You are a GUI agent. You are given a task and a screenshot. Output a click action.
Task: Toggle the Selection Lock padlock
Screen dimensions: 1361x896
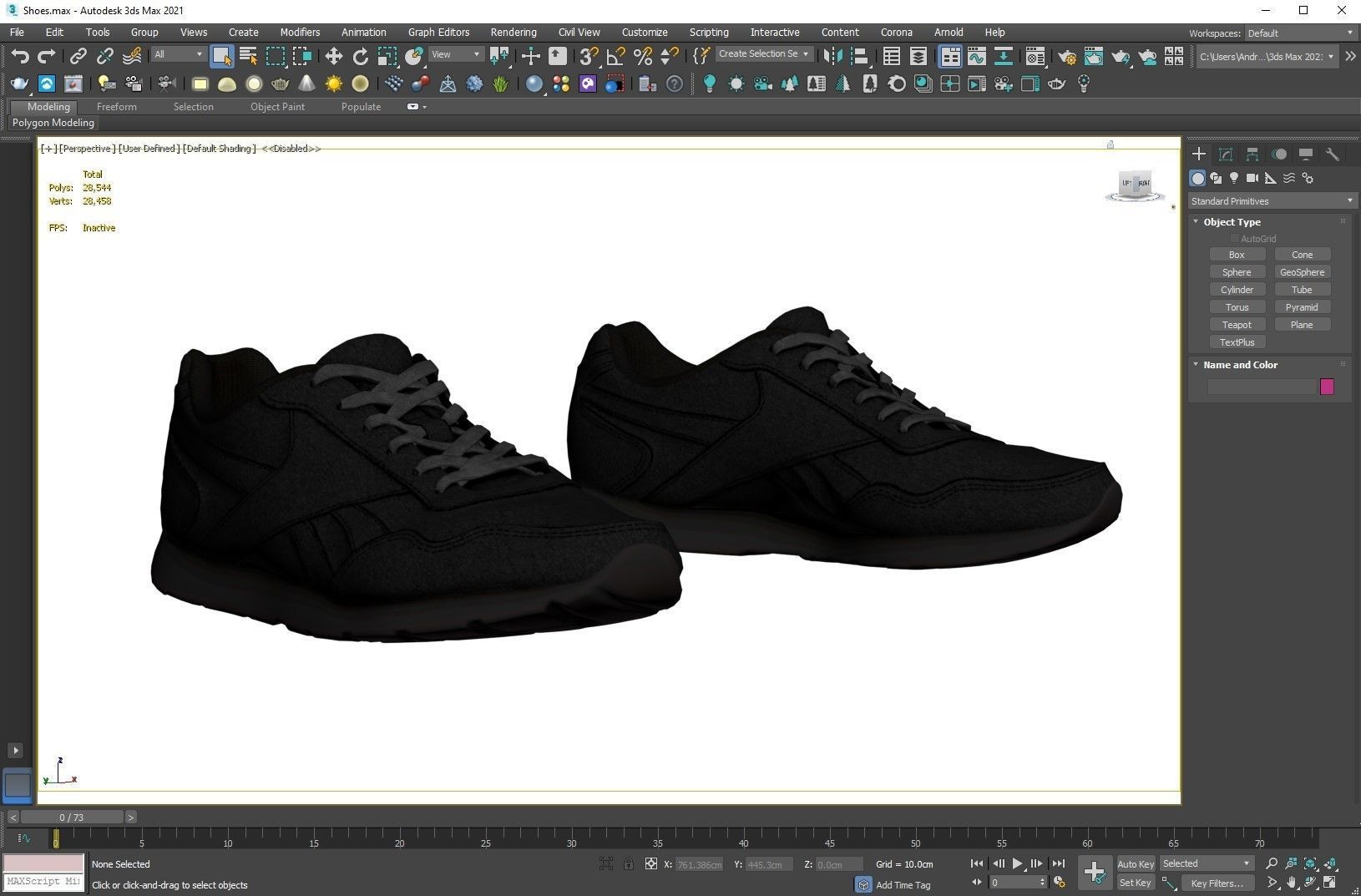[628, 864]
